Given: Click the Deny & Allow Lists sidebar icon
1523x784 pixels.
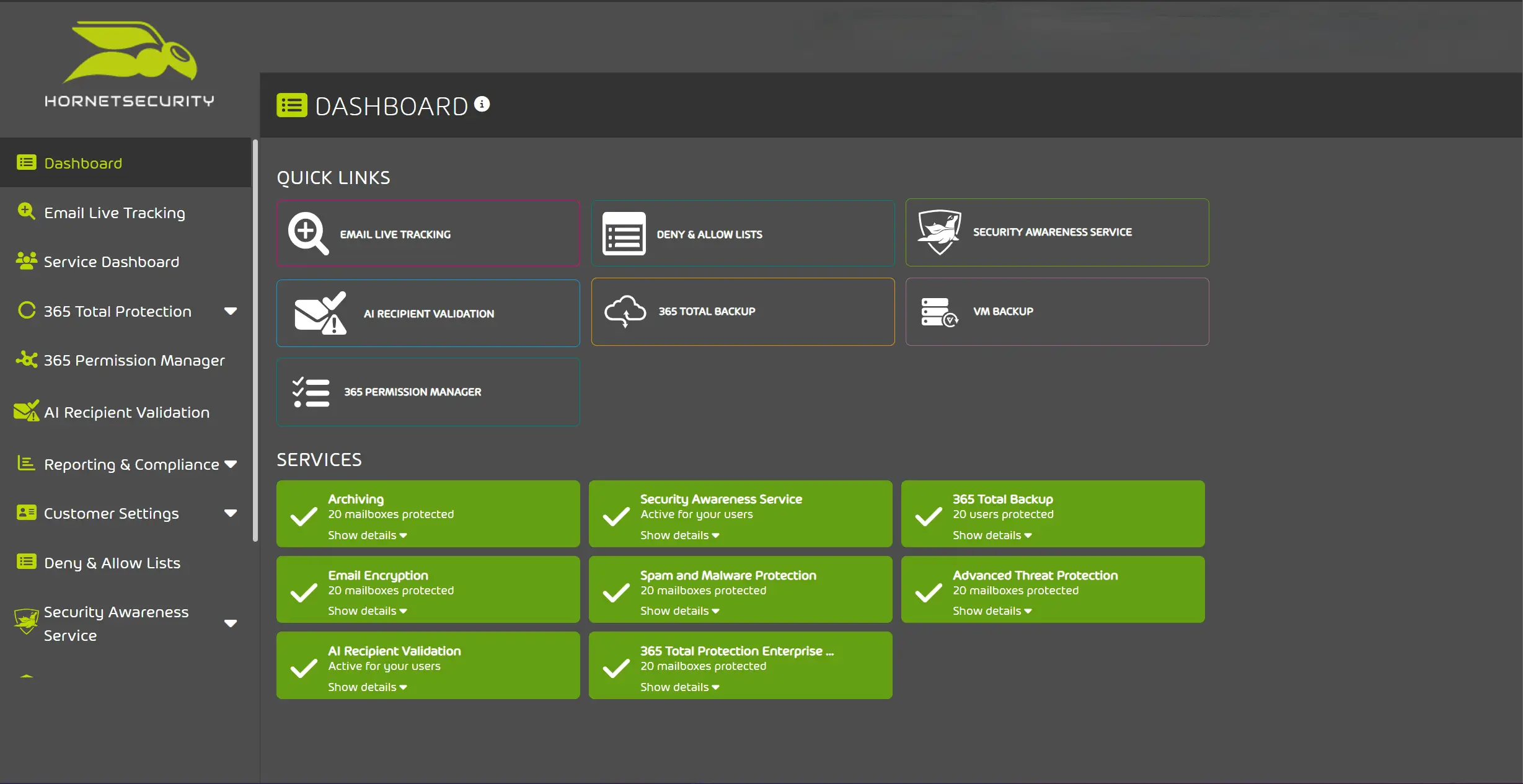Looking at the screenshot, I should tap(26, 562).
